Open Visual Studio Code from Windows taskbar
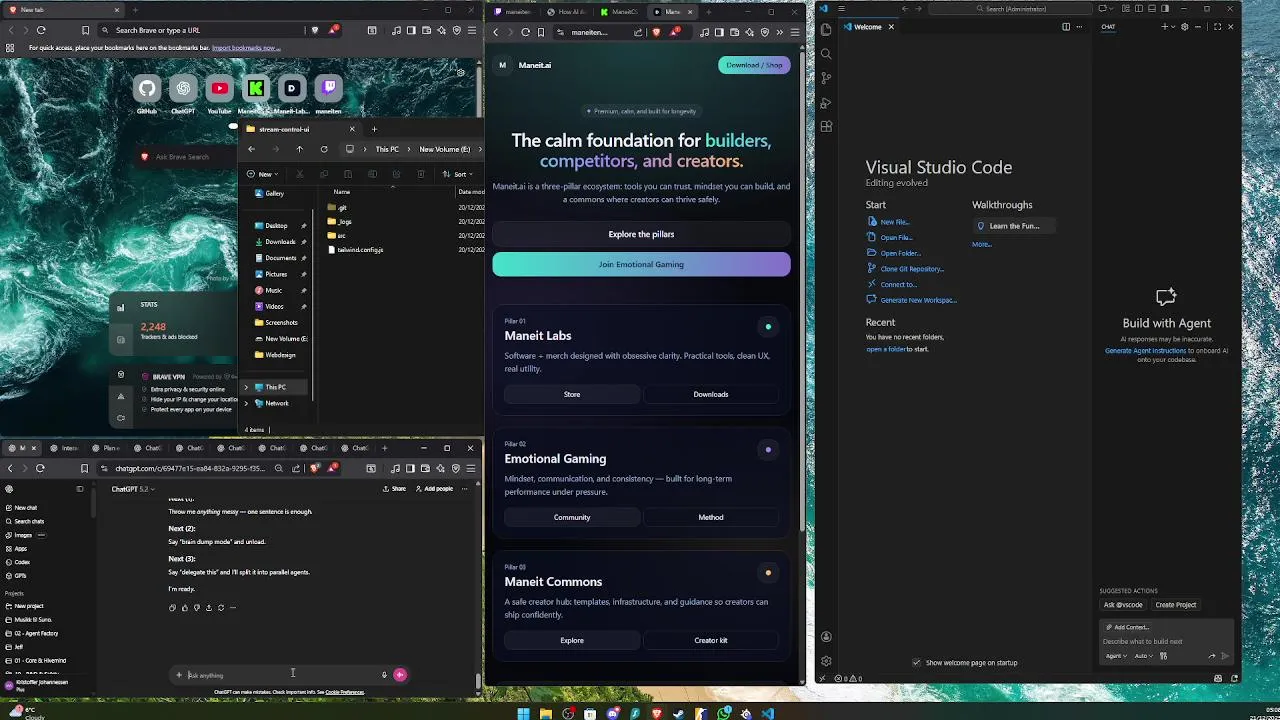1280x720 pixels. pyautogui.click(x=767, y=714)
